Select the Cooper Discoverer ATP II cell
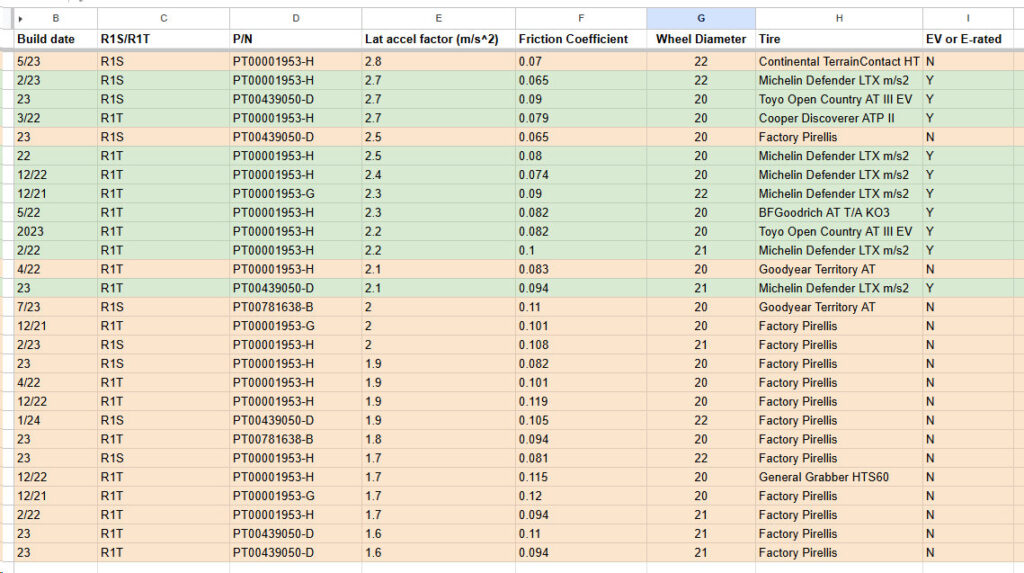This screenshot has width=1024, height=573. (x=839, y=118)
